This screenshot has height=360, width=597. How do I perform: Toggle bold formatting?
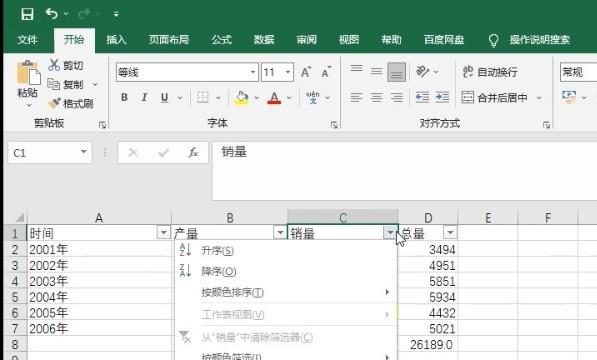pos(124,98)
